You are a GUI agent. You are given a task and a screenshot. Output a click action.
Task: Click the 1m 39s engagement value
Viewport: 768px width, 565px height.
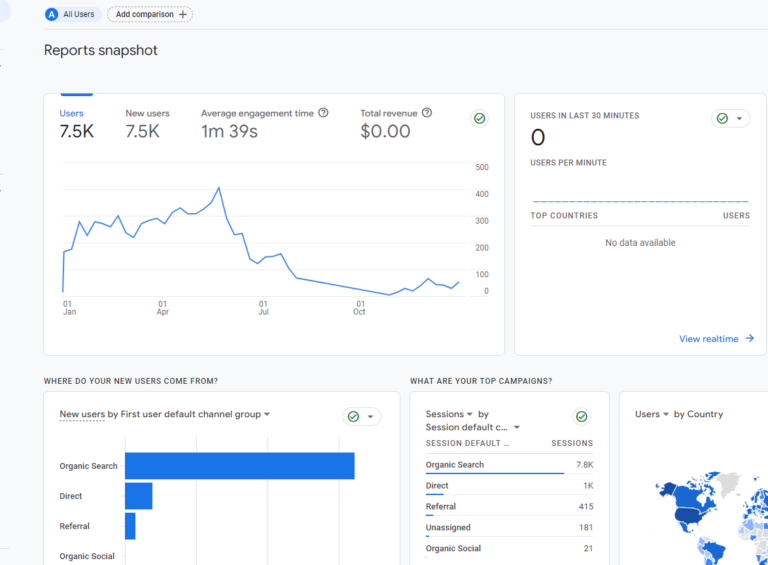229,131
